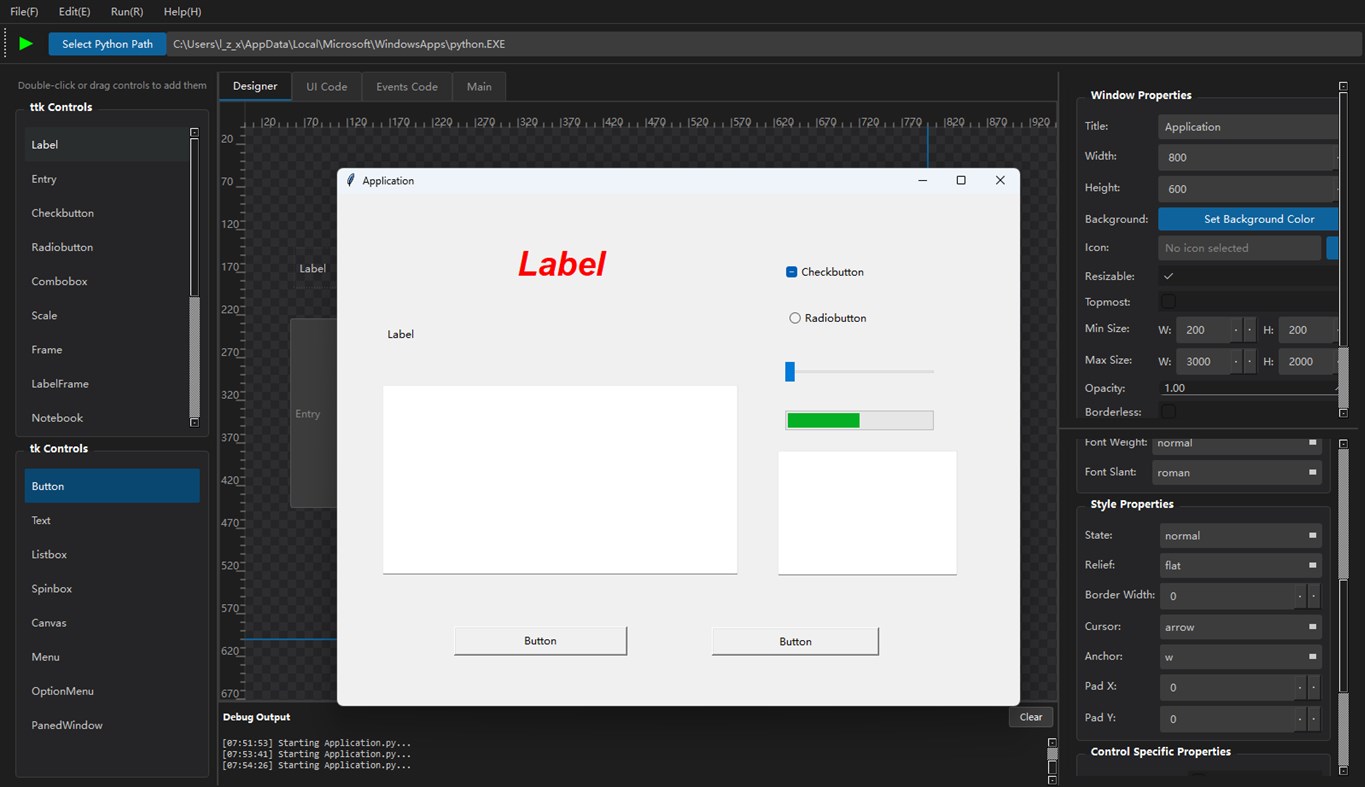Select Entry in the ttk Controls list
The image size is (1365, 787).
106,179
